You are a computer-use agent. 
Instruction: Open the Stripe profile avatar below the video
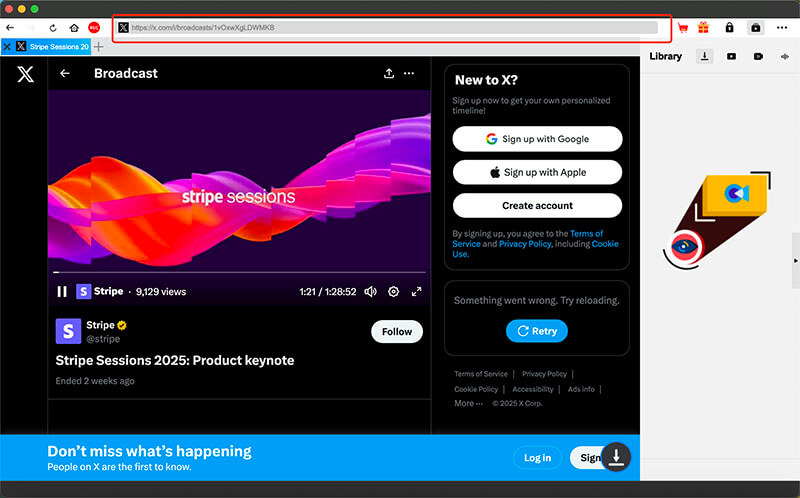68,331
